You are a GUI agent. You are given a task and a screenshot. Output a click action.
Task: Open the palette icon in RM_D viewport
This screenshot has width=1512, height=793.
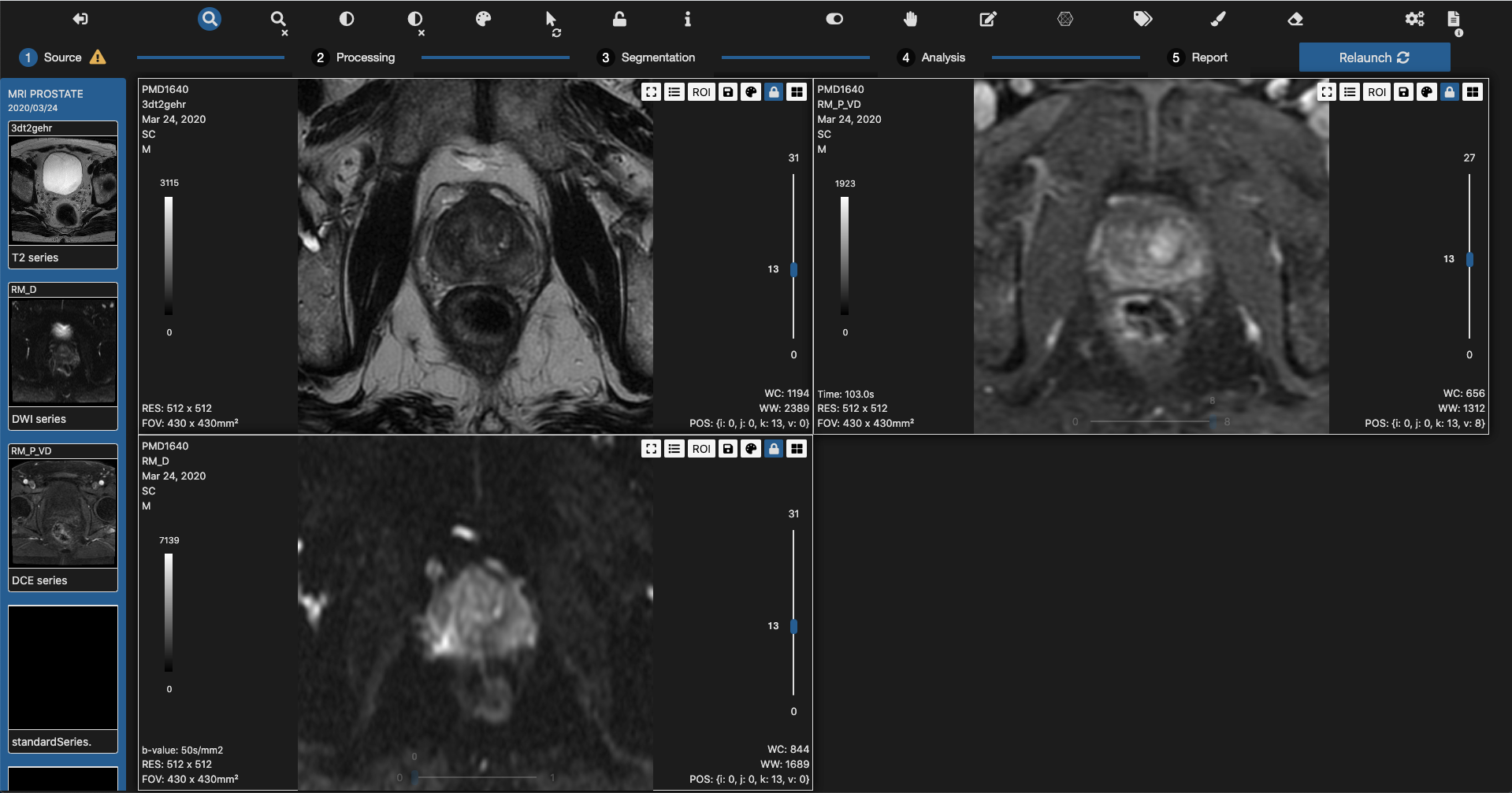pyautogui.click(x=751, y=449)
